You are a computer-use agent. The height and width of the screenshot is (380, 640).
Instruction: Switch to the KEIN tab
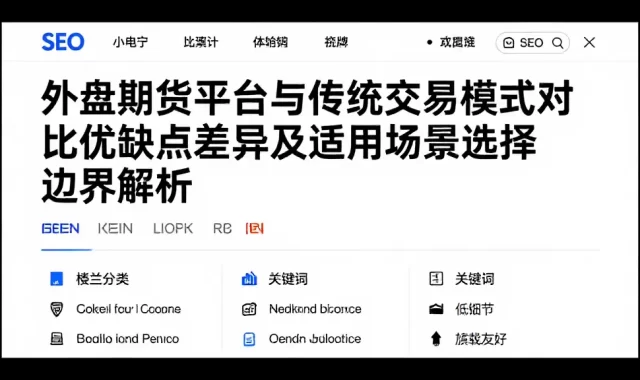(x=115, y=229)
